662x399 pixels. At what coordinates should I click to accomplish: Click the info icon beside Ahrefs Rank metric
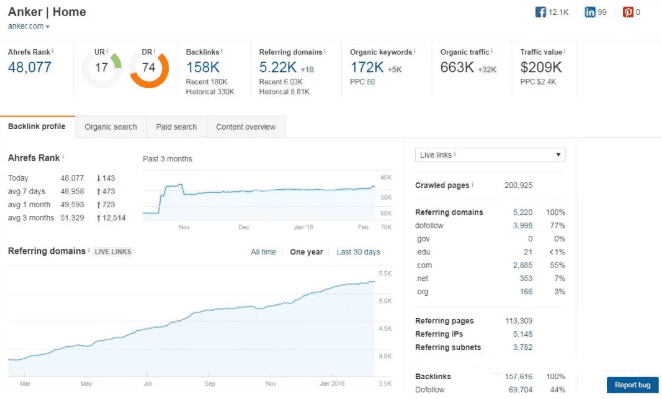tap(53, 51)
